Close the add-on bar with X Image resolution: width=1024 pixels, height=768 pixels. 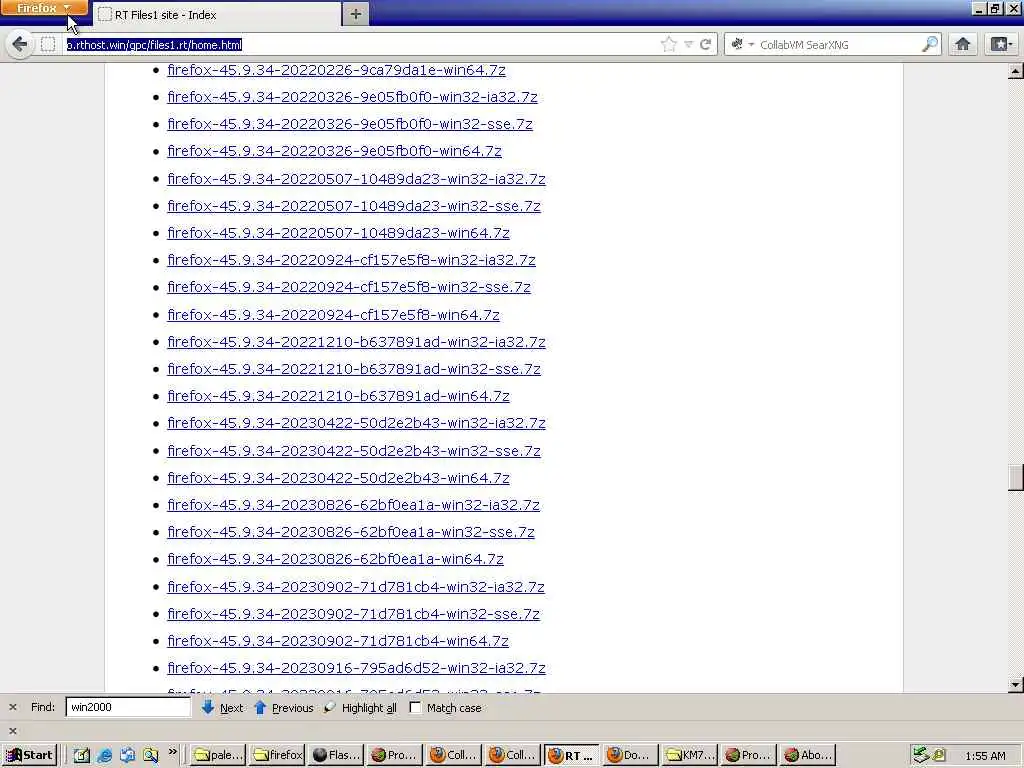[x=12, y=731]
